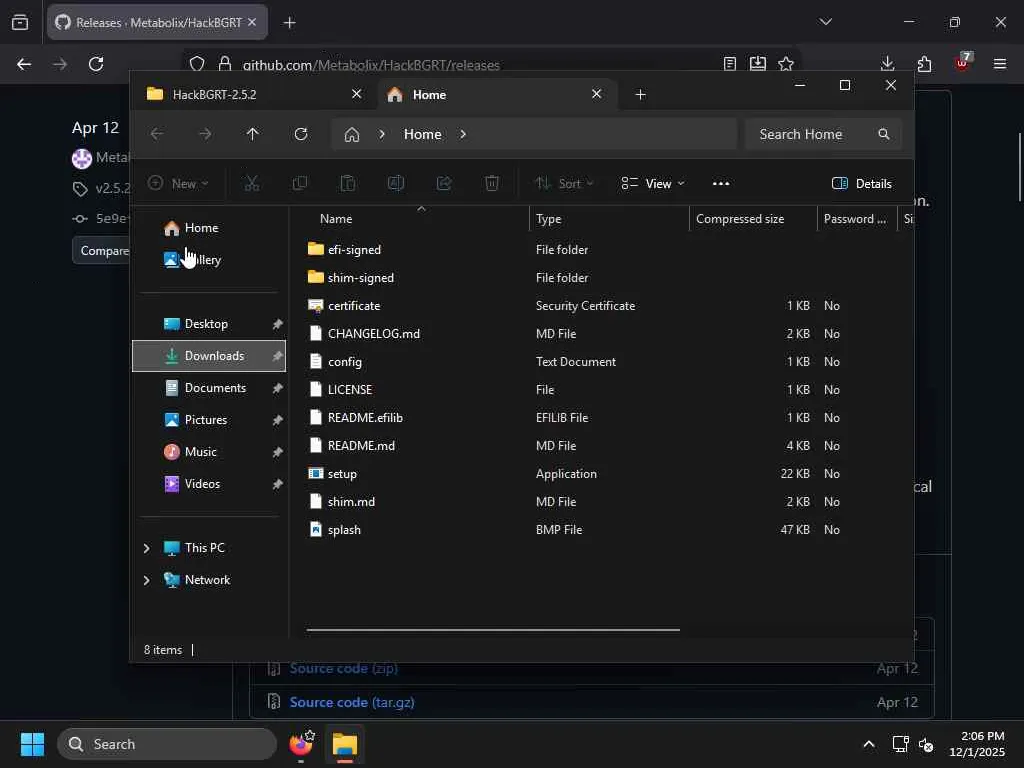Open Firefox from the taskbar
Image resolution: width=1024 pixels, height=768 pixels.
[301, 744]
